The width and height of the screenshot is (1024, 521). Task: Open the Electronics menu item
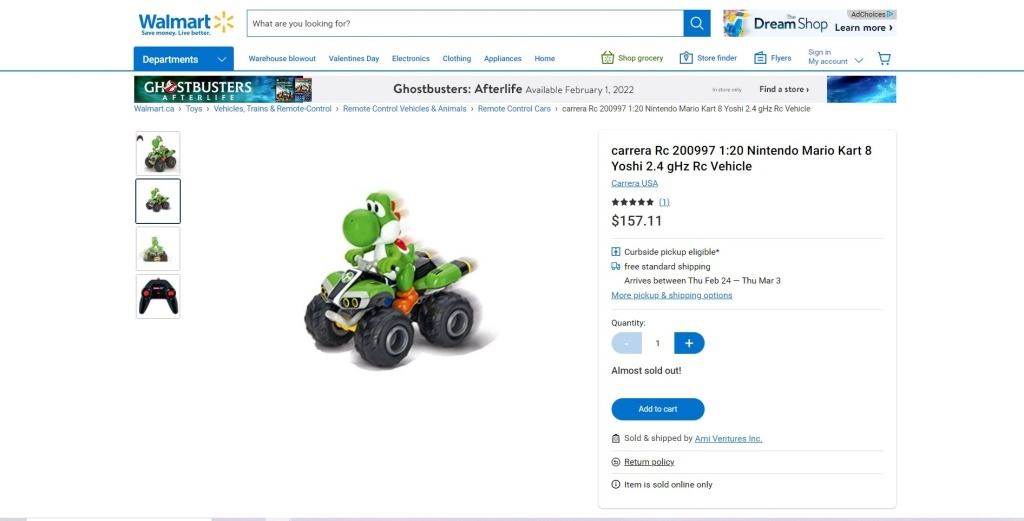[411, 59]
